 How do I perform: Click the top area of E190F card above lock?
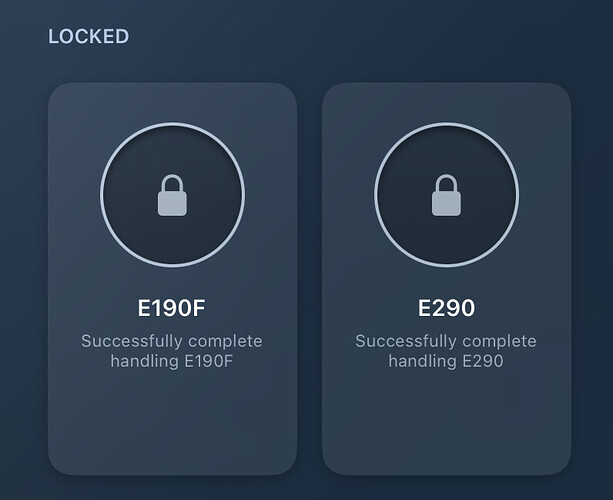tap(172, 102)
